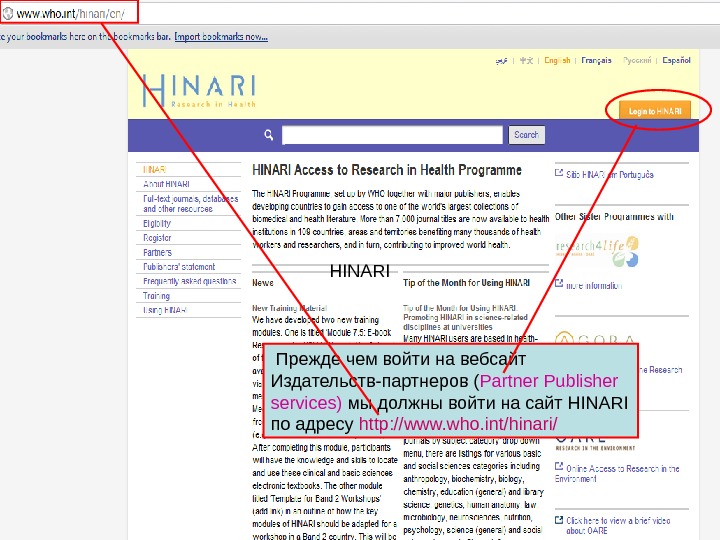Click the Login to HINARI button

pos(655,111)
